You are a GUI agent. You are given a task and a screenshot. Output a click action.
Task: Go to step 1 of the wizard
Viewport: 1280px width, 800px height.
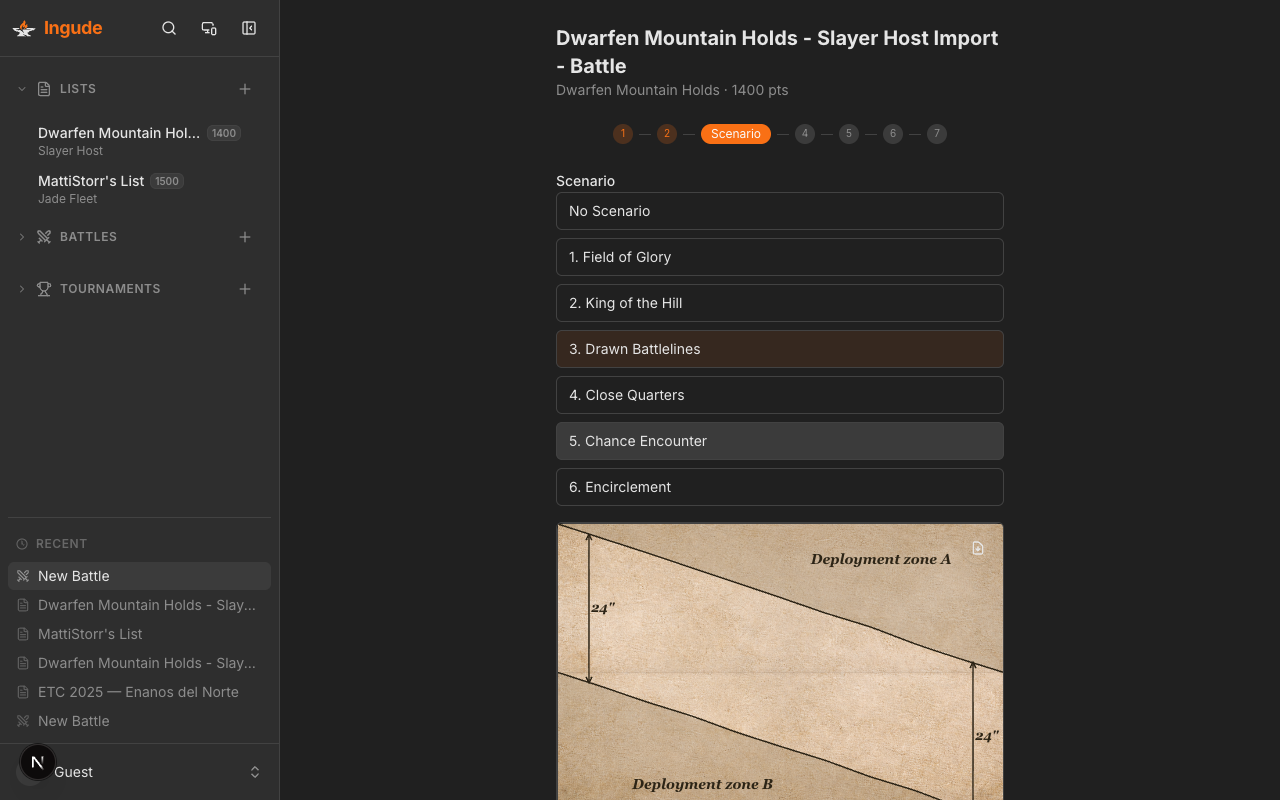click(623, 134)
